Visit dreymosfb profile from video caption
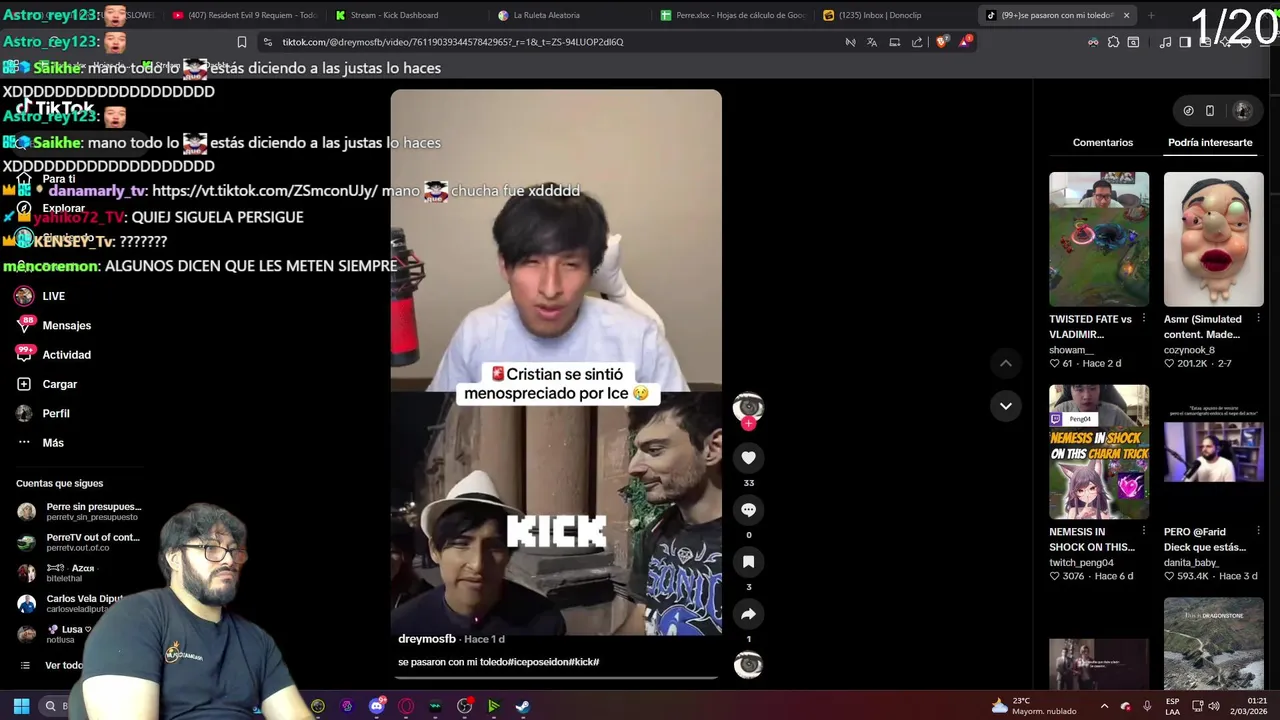The height and width of the screenshot is (720, 1280). (427, 639)
